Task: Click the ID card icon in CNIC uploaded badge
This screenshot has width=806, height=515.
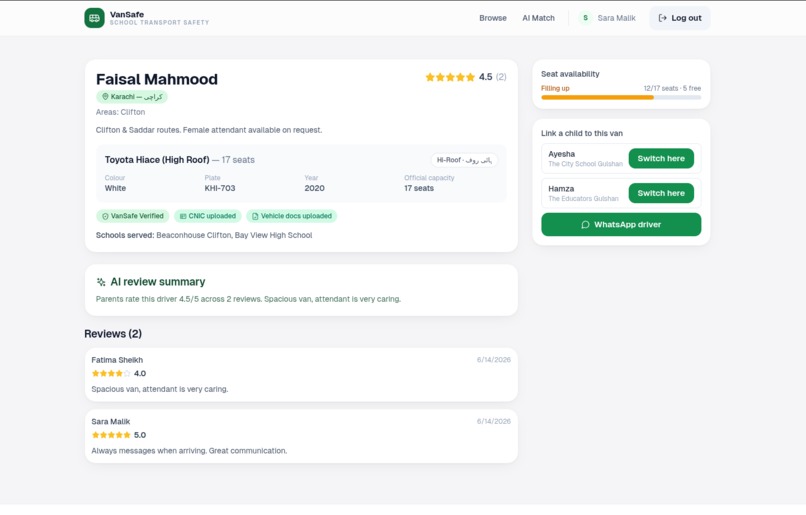Action: pos(183,216)
